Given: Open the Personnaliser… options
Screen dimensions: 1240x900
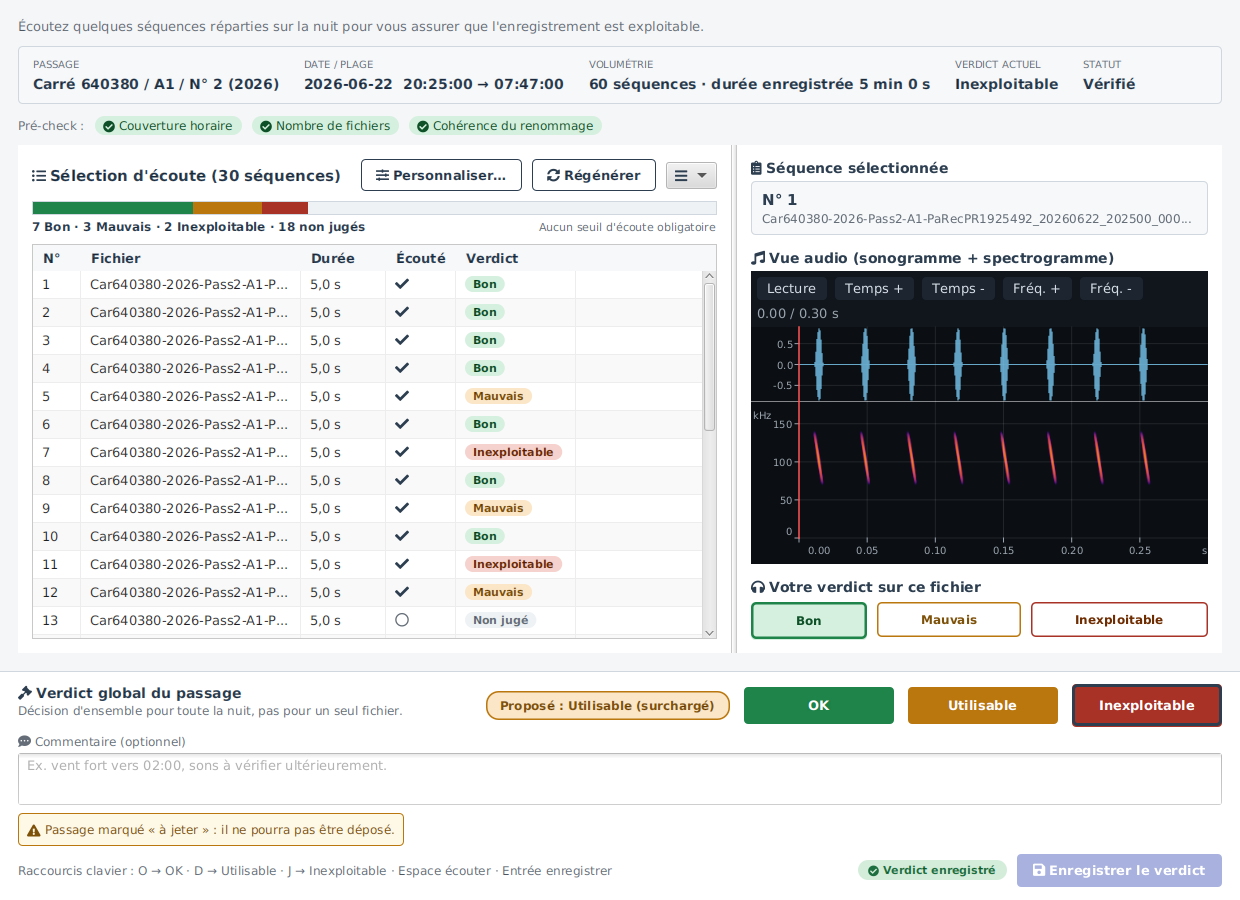Looking at the screenshot, I should 441,175.
